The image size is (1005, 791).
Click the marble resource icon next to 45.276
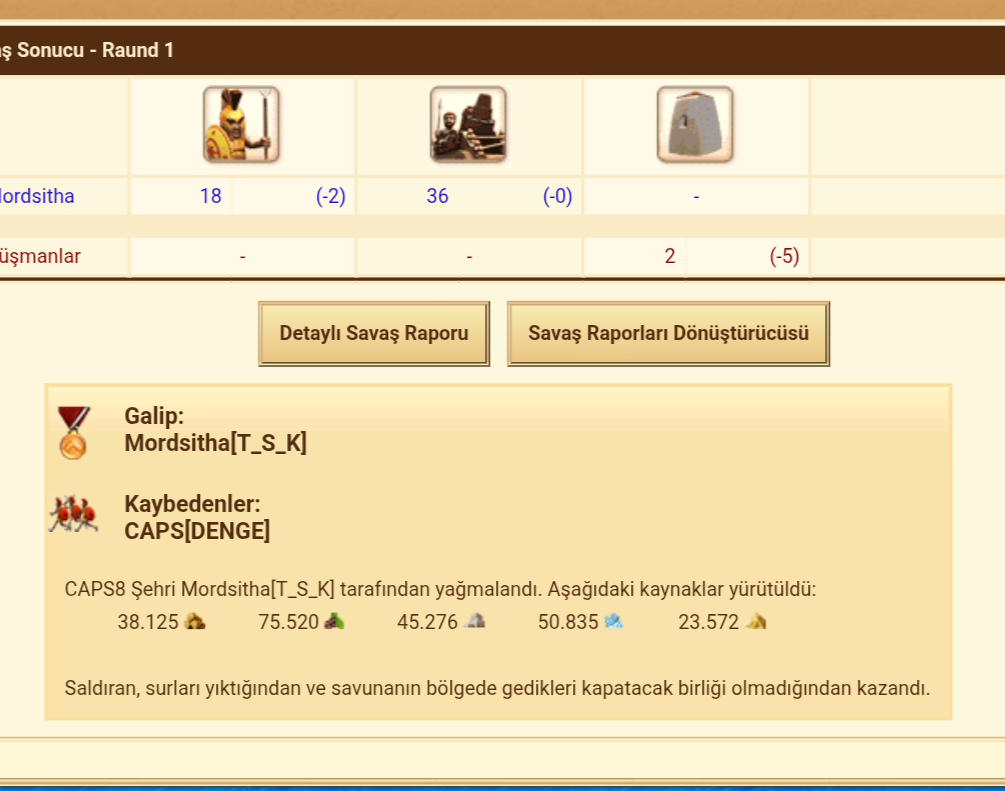click(475, 621)
